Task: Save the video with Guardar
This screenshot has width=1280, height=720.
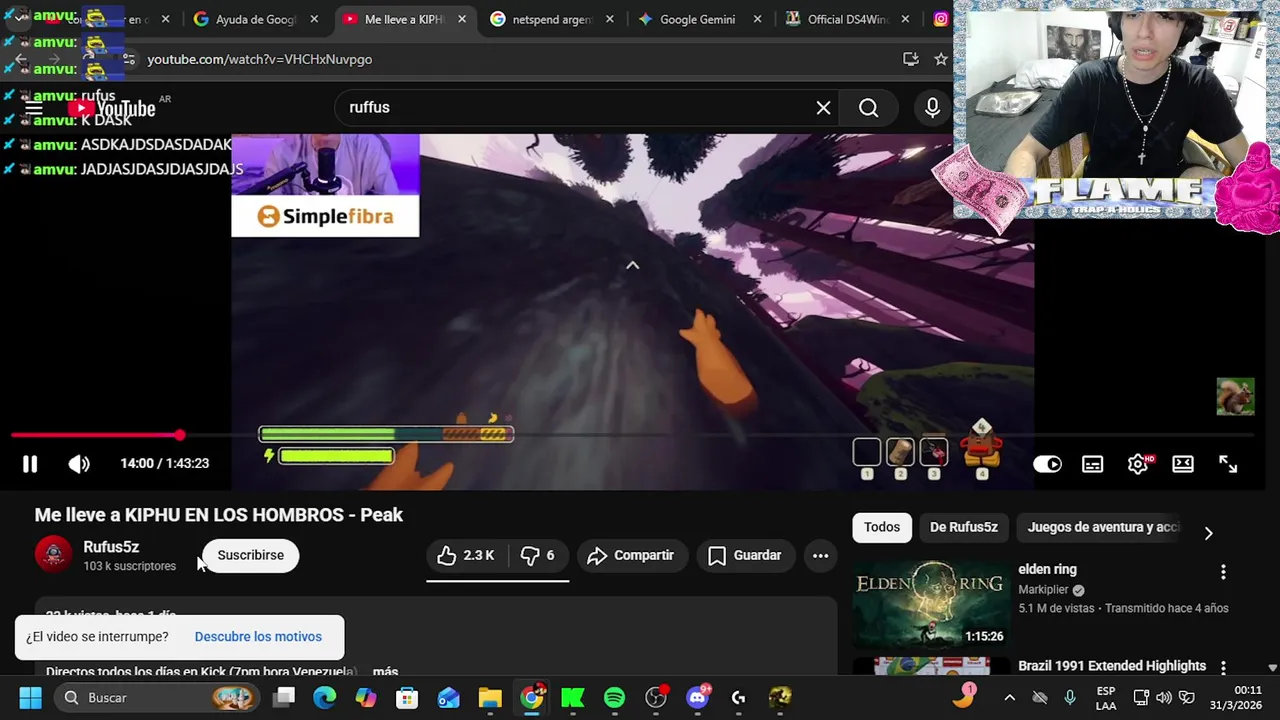Action: tap(745, 555)
